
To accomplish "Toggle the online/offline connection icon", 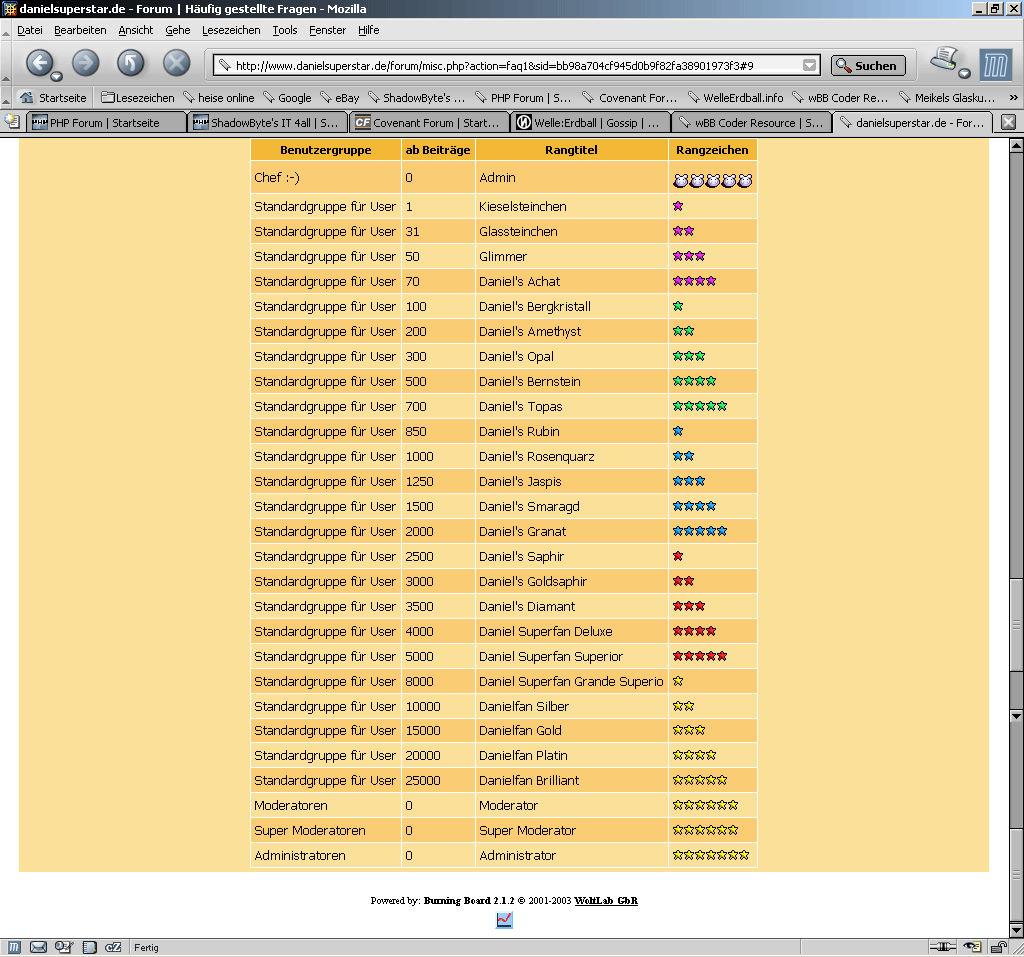I will [942, 947].
